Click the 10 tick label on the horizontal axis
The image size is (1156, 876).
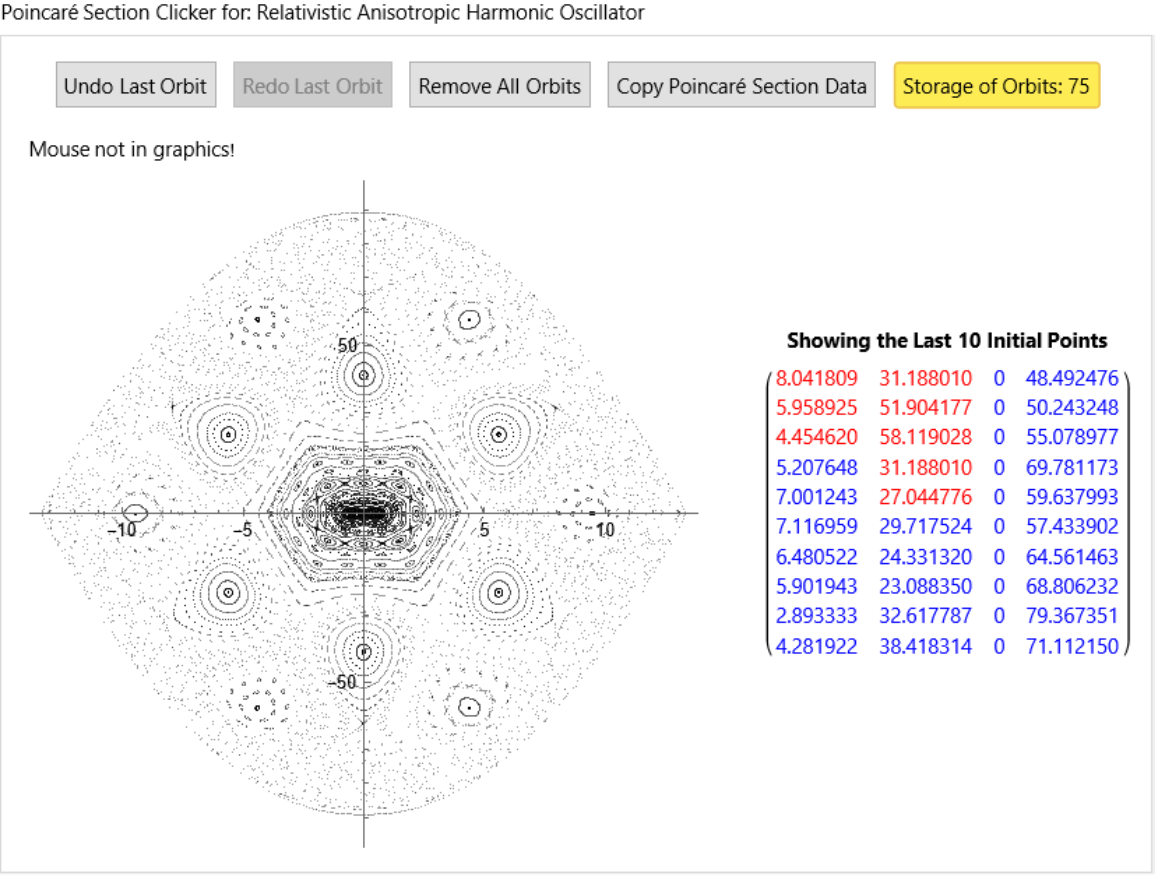pos(605,530)
